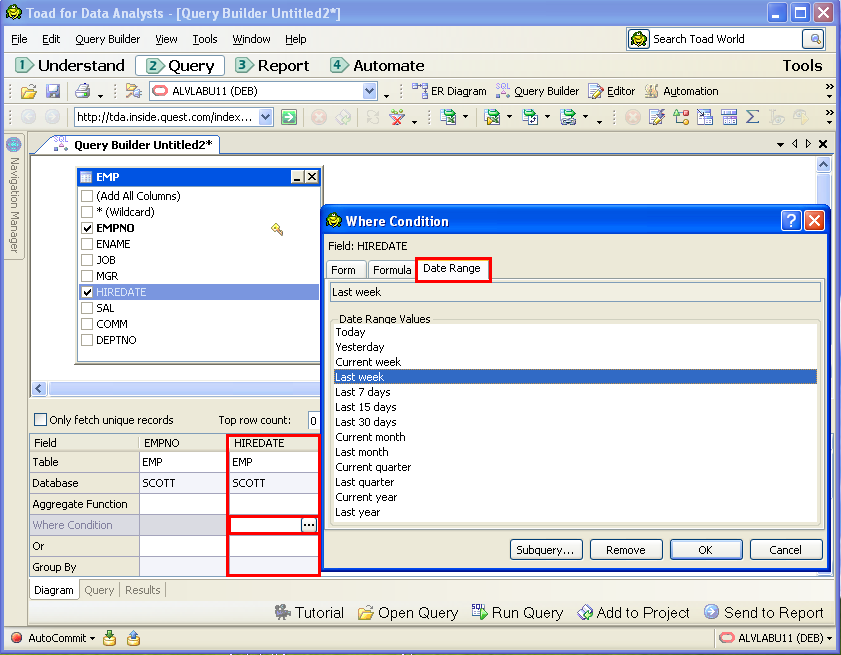Click the Sigma aggregate toolbar icon
The height and width of the screenshot is (655, 841).
tap(753, 117)
